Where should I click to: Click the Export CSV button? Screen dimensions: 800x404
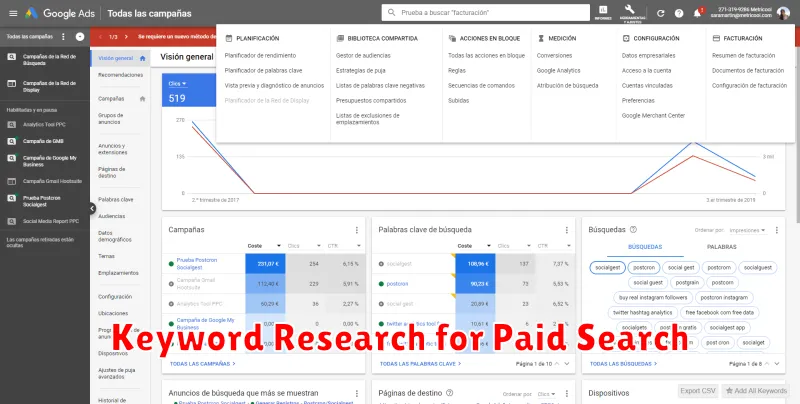click(x=697, y=391)
